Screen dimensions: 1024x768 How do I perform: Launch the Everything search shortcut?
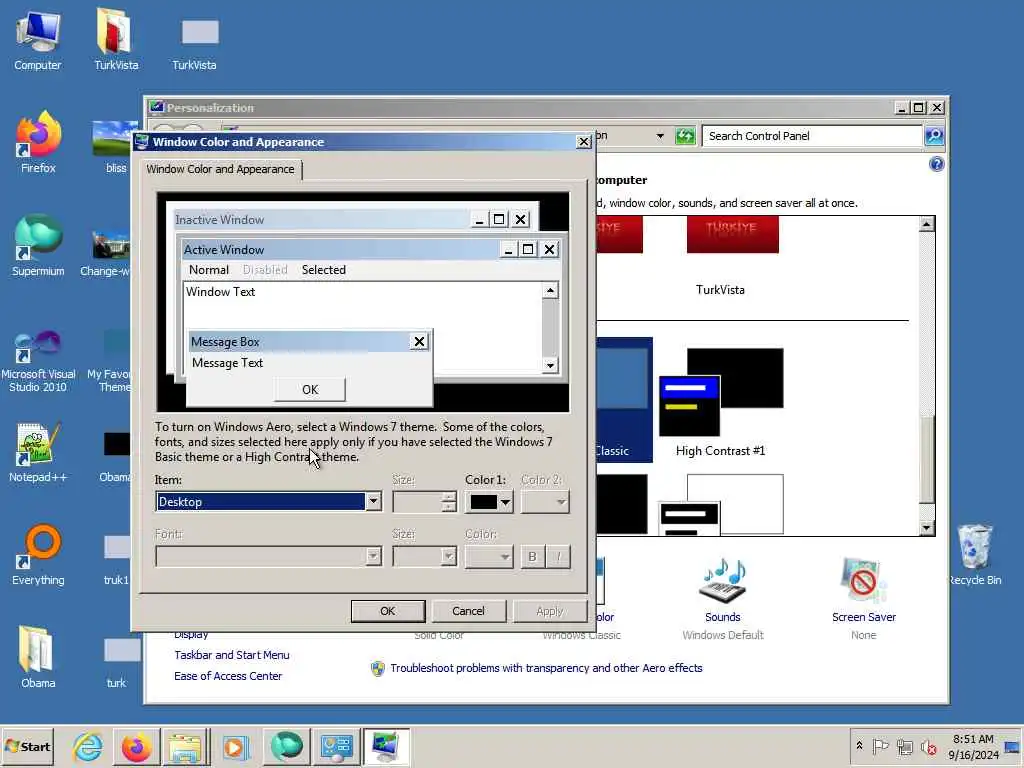[x=38, y=555]
